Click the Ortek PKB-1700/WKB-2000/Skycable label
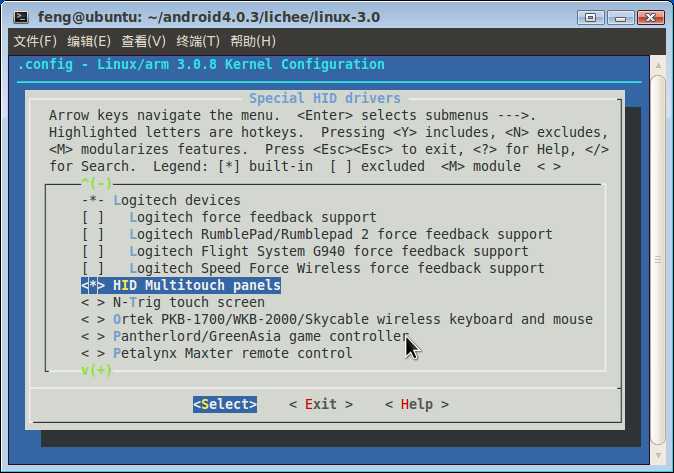Screen dimensions: 674x473 (353, 319)
